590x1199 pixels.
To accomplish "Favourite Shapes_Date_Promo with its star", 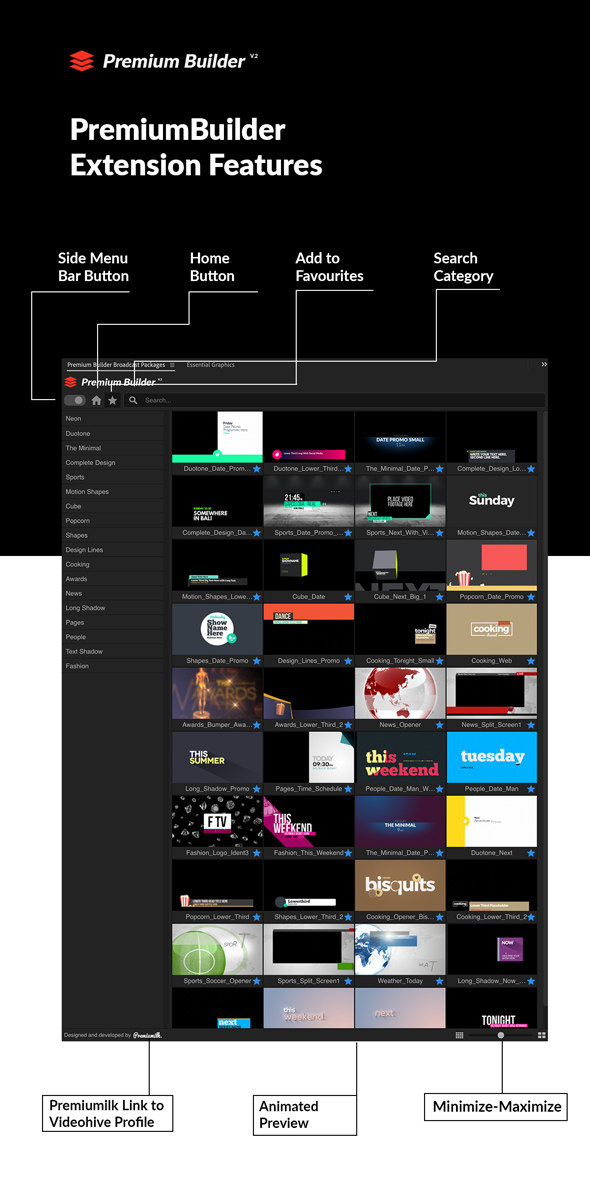I will 257,661.
